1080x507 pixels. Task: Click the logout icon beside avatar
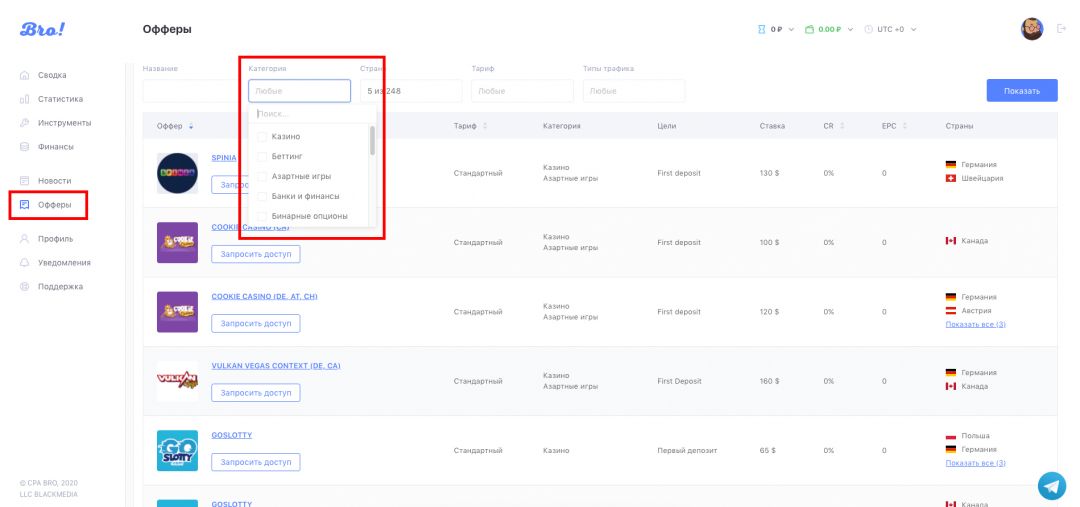click(x=1061, y=29)
